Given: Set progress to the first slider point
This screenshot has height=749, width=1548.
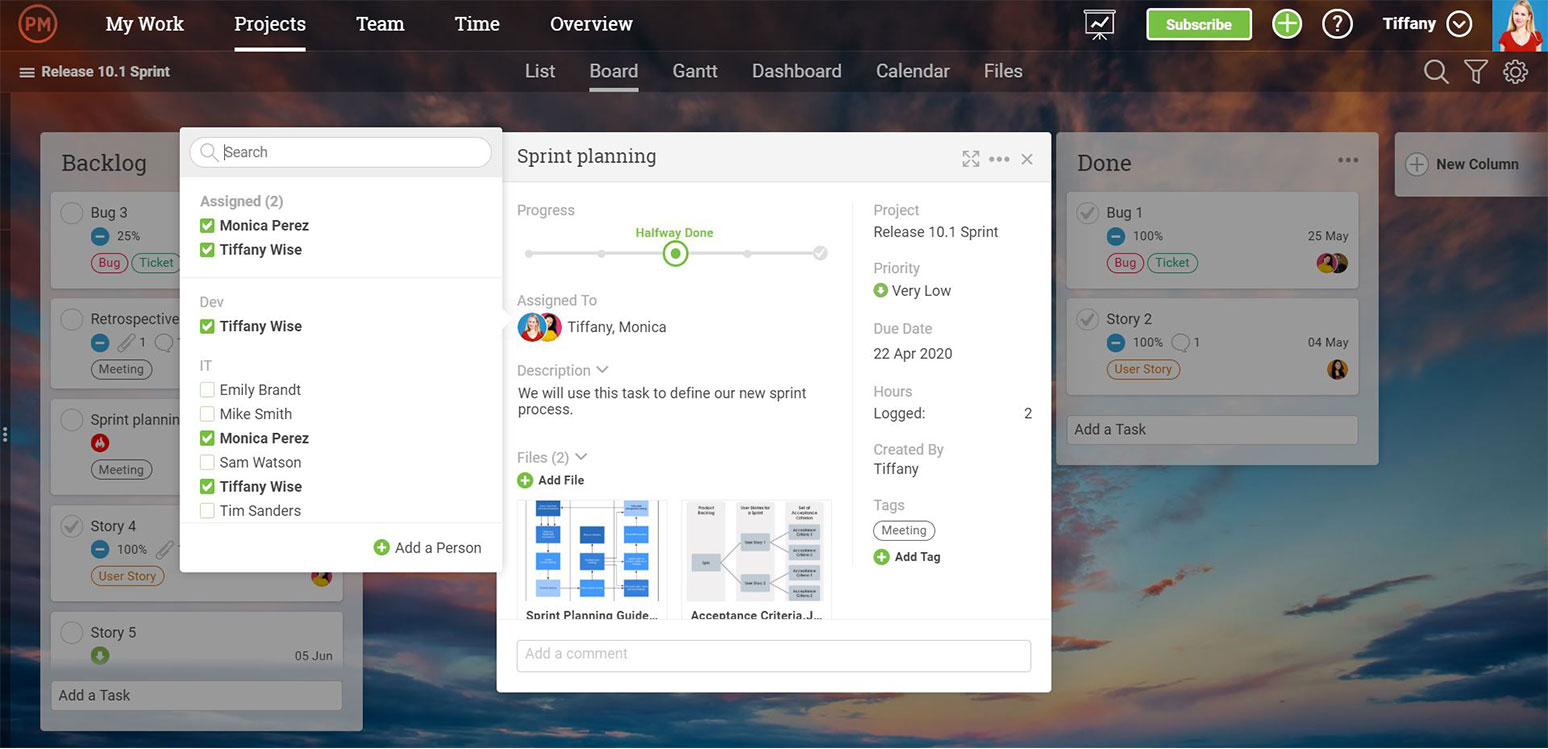Looking at the screenshot, I should point(529,254).
